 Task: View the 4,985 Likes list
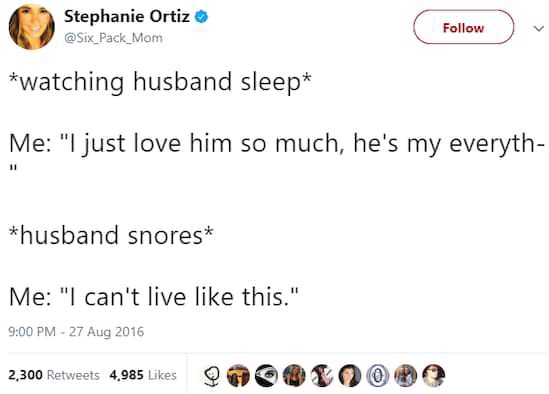tap(143, 375)
